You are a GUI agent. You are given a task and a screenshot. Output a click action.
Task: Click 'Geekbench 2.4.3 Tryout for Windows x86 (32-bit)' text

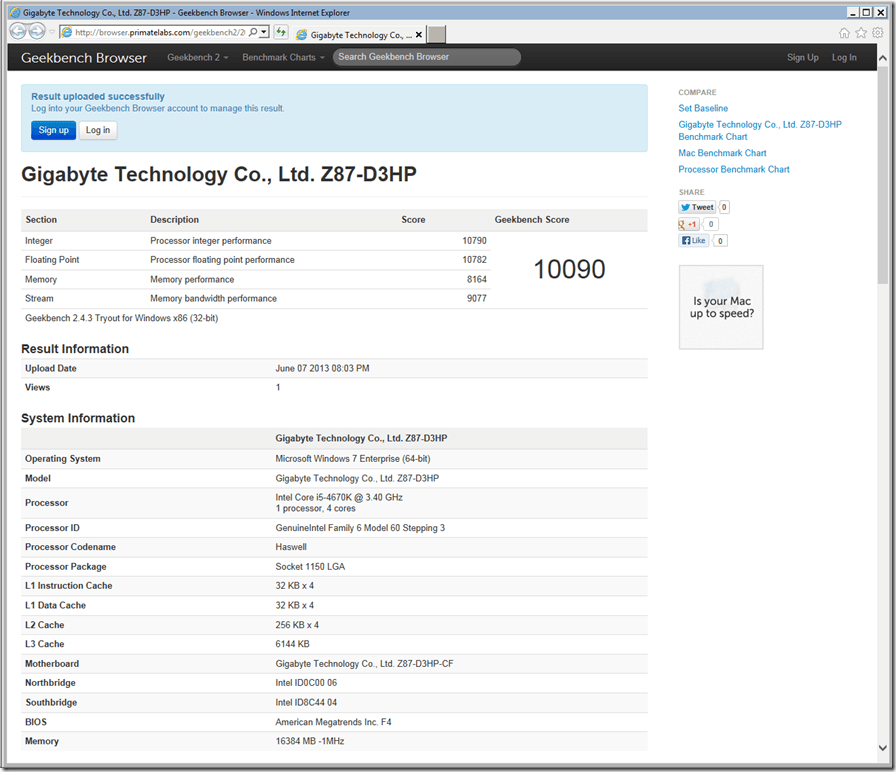121,318
